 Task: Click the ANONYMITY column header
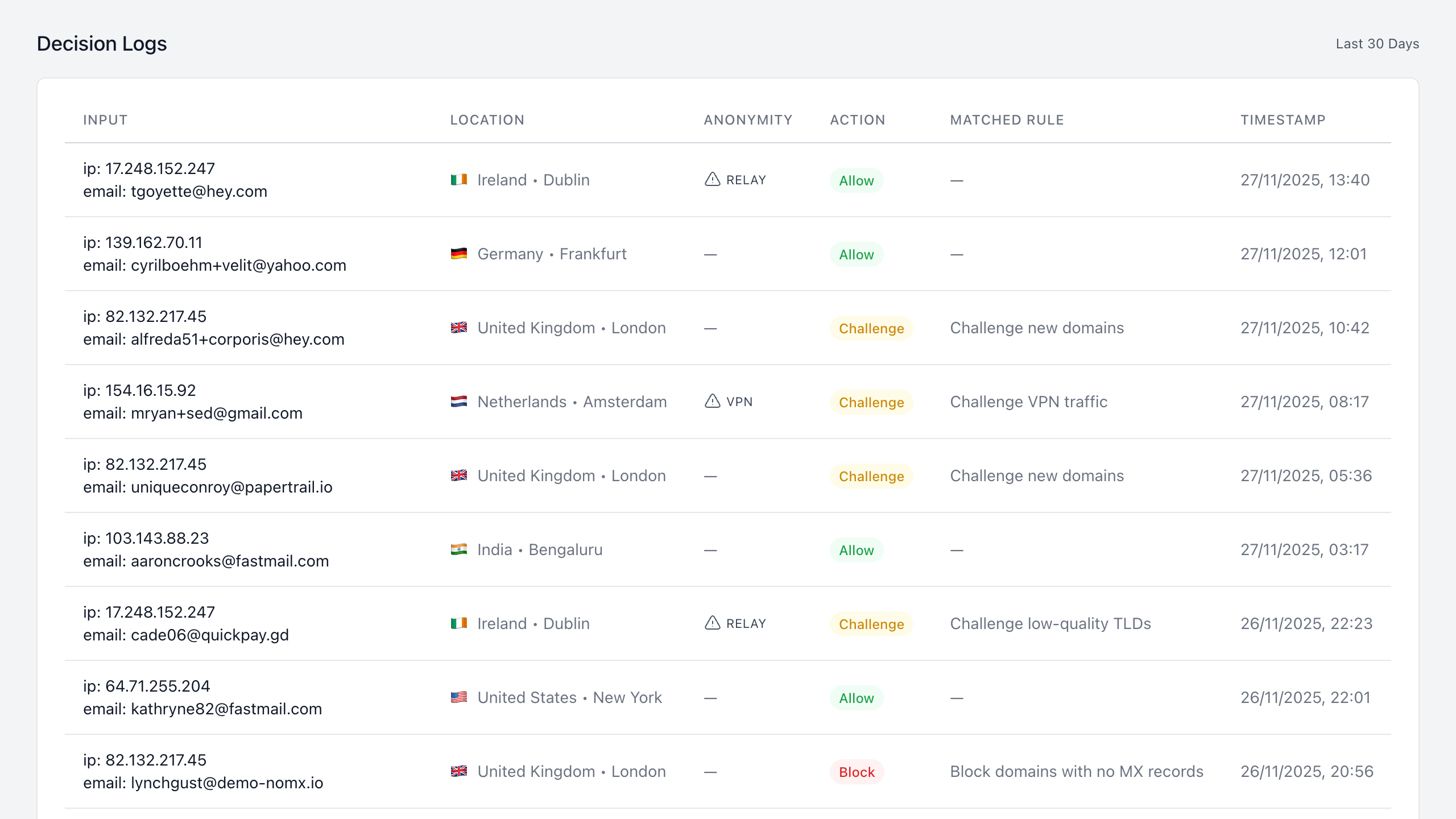tap(747, 119)
